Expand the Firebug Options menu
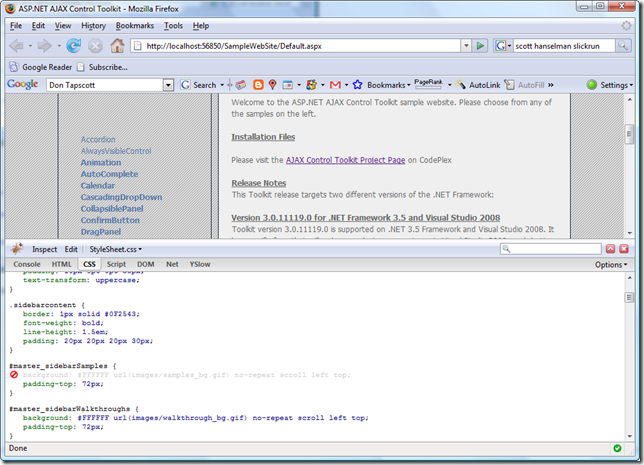 click(610, 265)
